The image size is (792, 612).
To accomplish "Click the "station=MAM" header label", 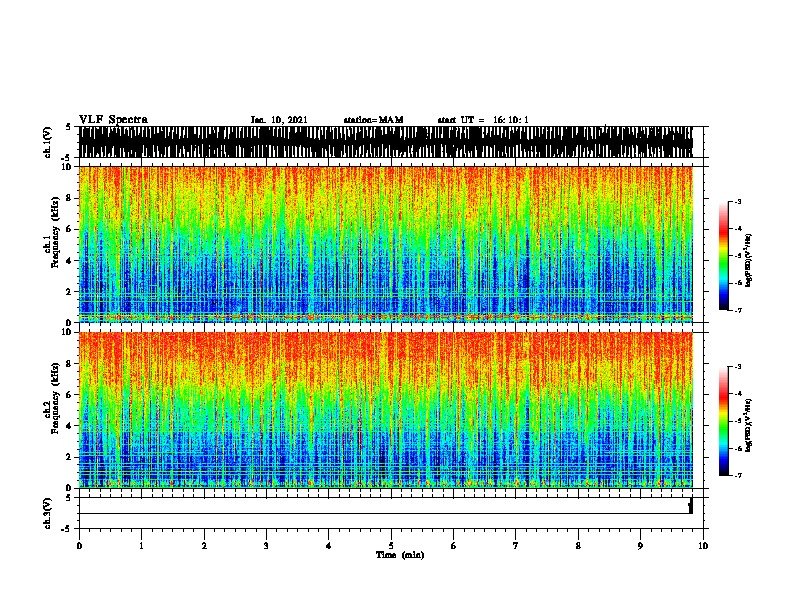I will coord(373,120).
